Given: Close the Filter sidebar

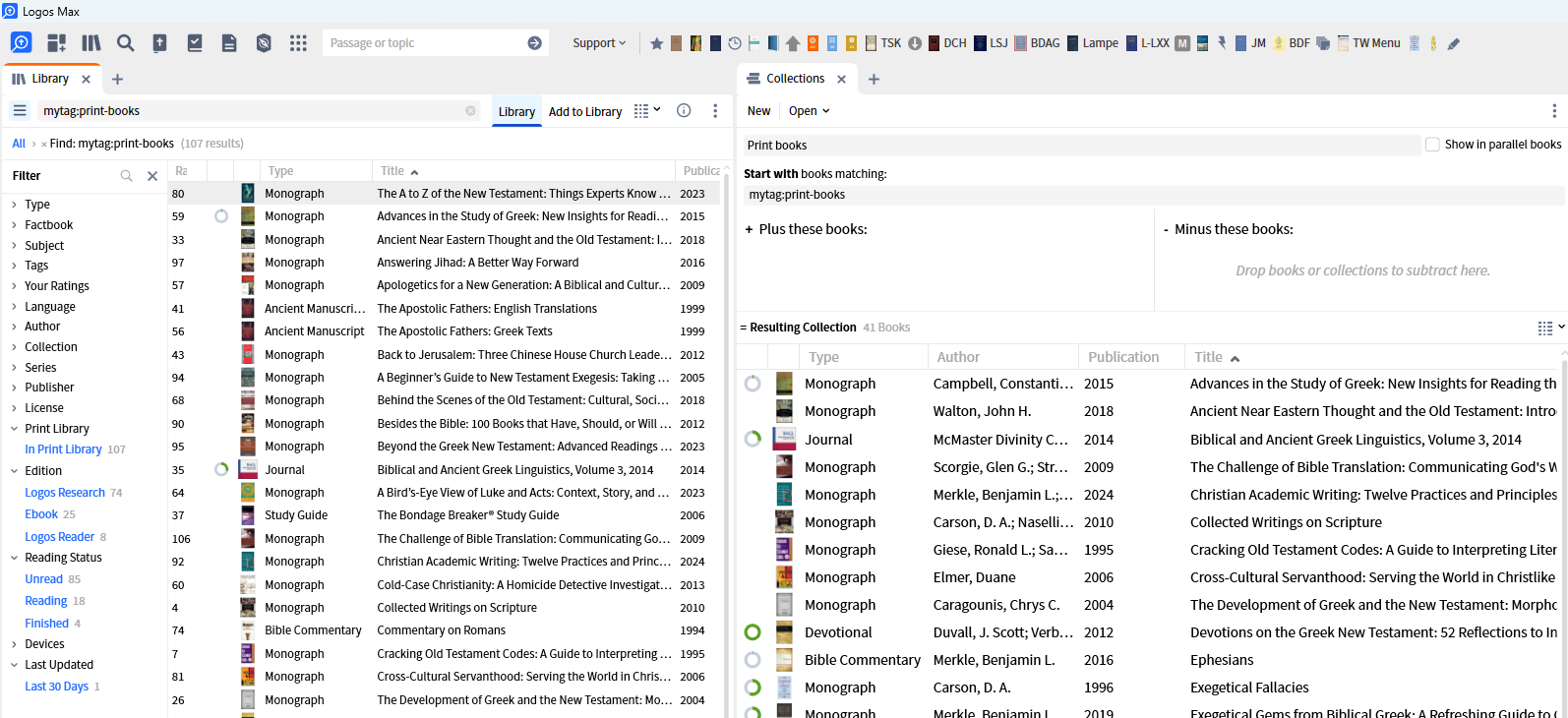Looking at the screenshot, I should [152, 176].
